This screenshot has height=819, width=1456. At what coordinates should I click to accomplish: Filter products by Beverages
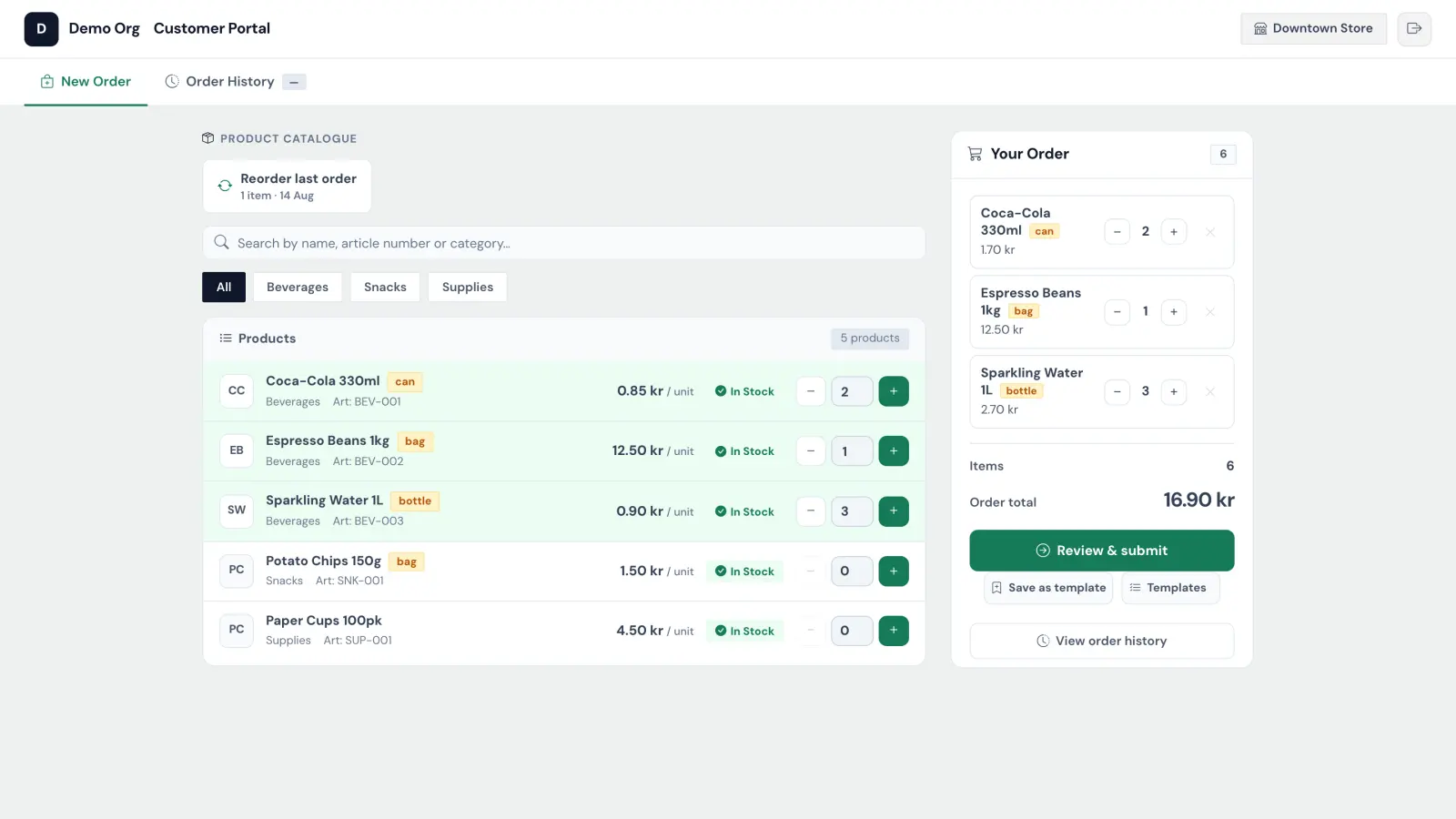[298, 288]
